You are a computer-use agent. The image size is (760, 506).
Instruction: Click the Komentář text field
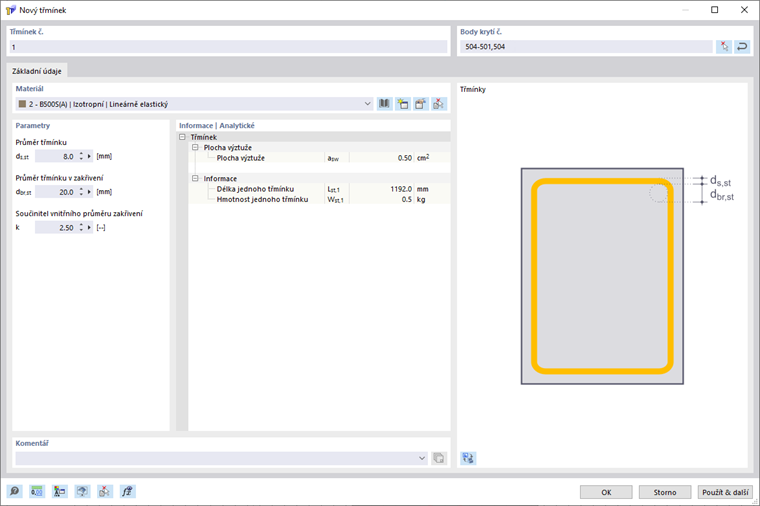click(216, 458)
